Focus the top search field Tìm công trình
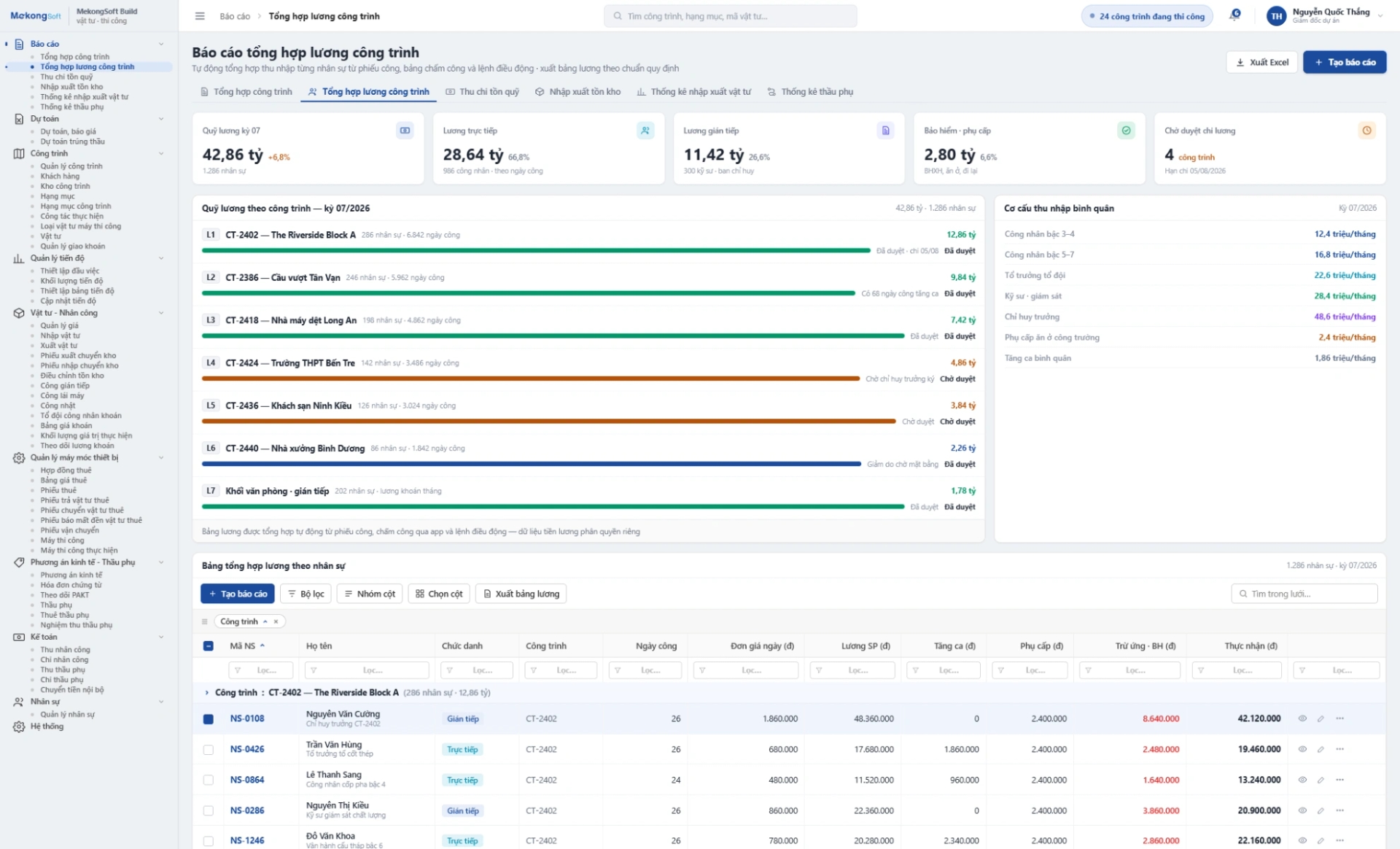Viewport: 1400px width, 849px height. click(731, 16)
